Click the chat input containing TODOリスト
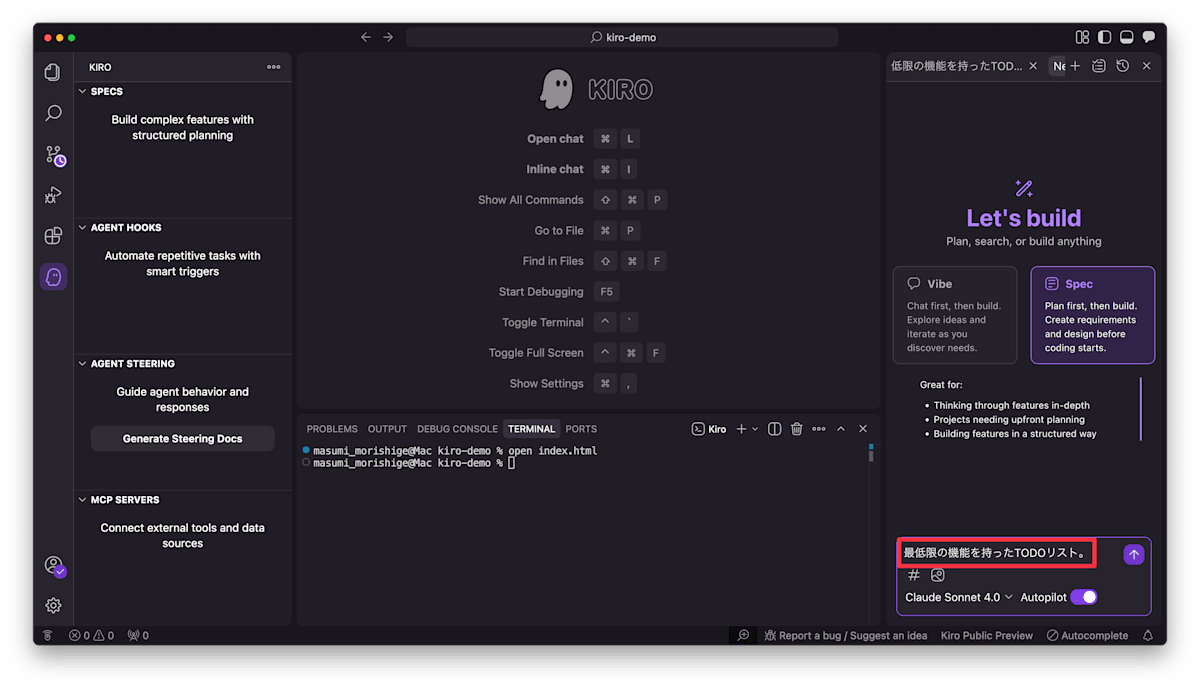Image resolution: width=1200 pixels, height=689 pixels. coord(996,553)
